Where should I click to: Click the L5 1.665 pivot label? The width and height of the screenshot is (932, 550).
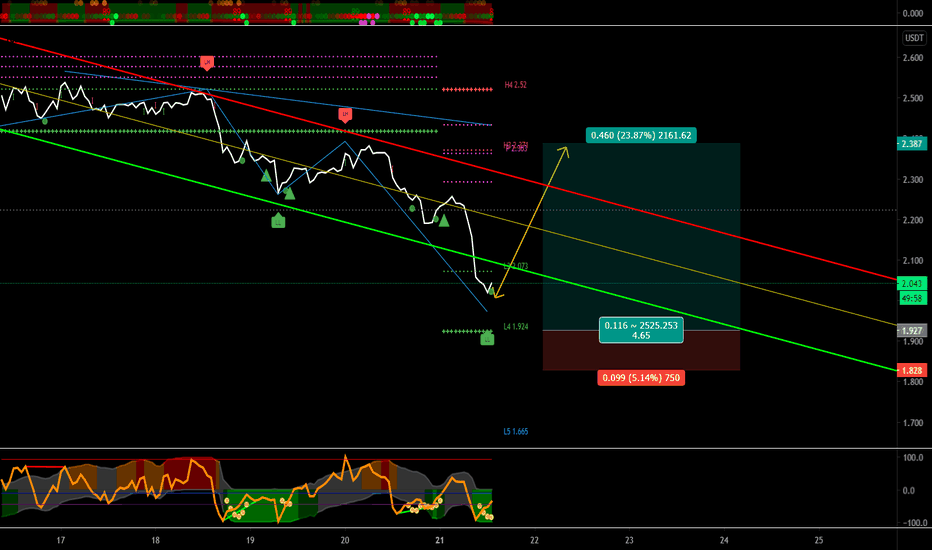point(515,432)
